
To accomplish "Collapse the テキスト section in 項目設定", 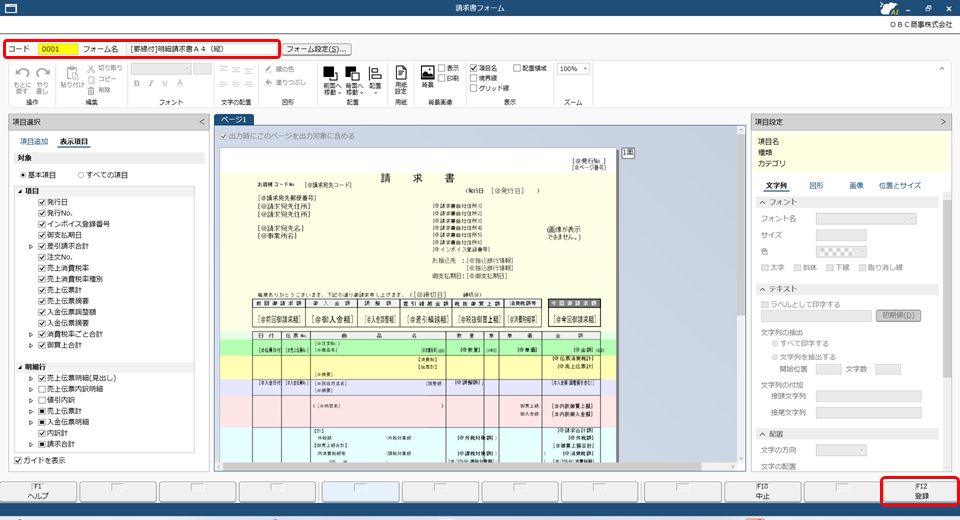I will coord(762,289).
